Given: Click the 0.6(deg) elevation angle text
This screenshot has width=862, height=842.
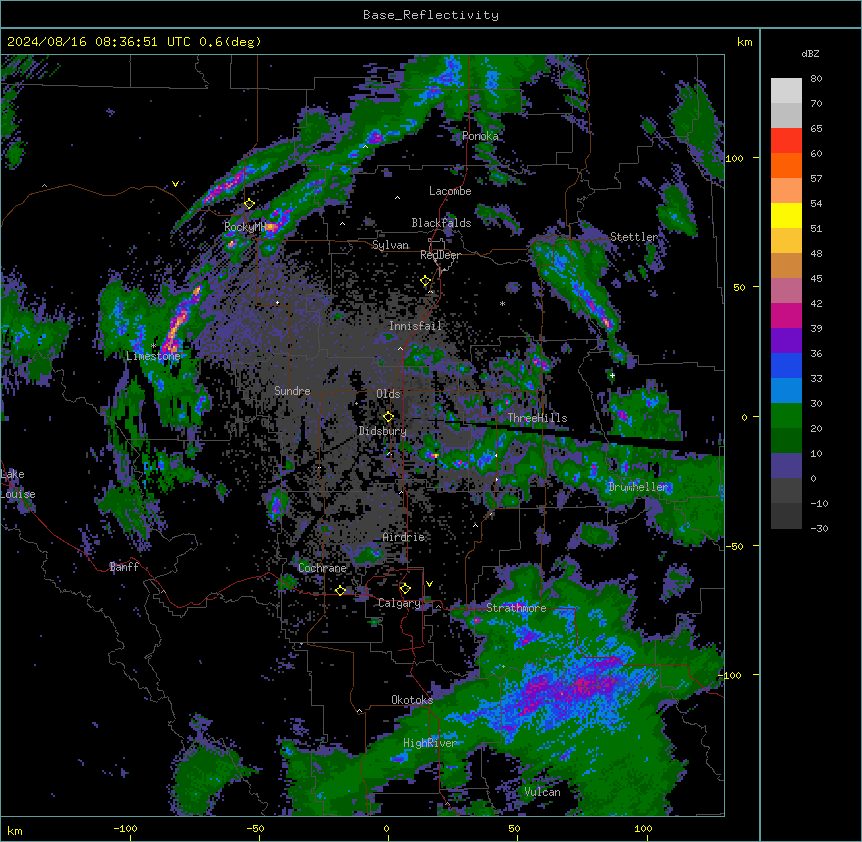Looking at the screenshot, I should point(230,42).
